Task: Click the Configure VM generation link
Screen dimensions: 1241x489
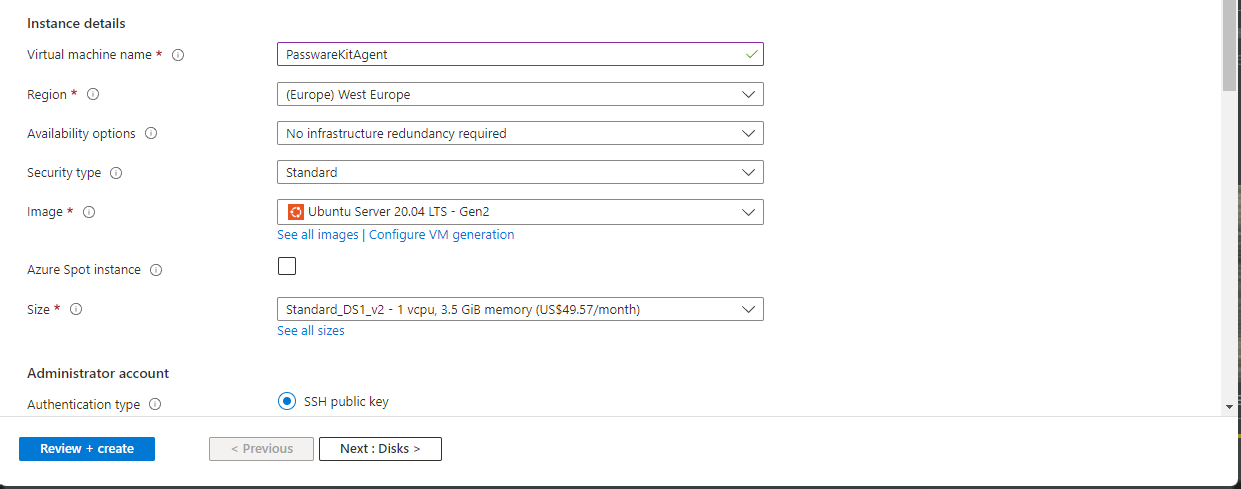Action: pyautogui.click(x=442, y=235)
